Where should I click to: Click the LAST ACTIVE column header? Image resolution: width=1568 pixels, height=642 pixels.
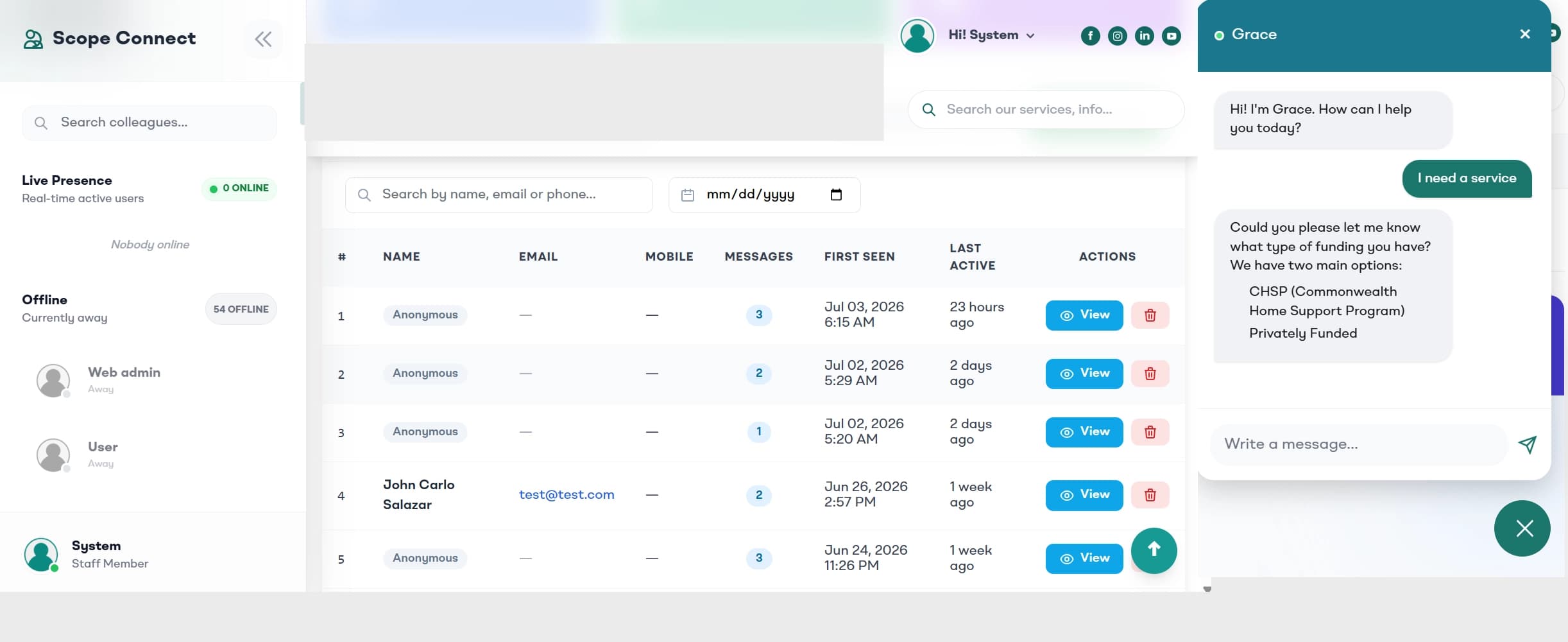click(973, 257)
